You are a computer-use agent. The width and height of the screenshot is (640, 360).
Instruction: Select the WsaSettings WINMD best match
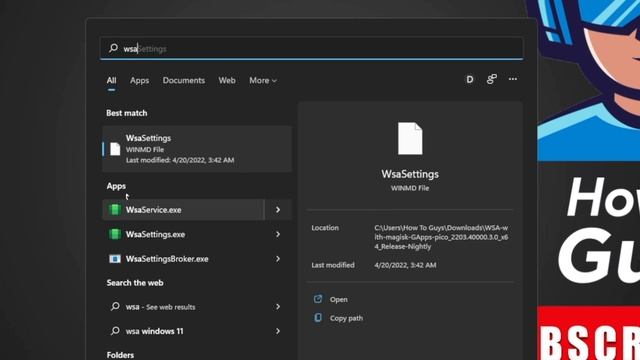[x=197, y=149]
